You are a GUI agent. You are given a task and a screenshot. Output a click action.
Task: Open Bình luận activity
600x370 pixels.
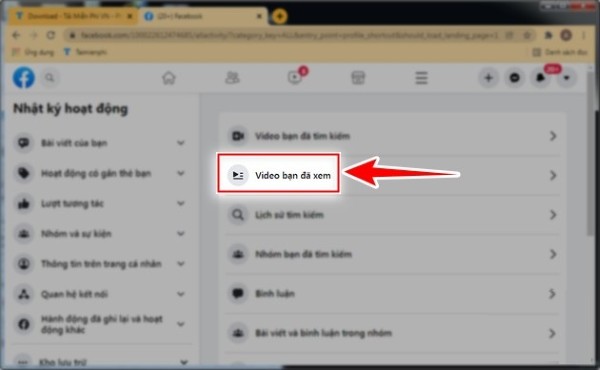tap(392, 293)
